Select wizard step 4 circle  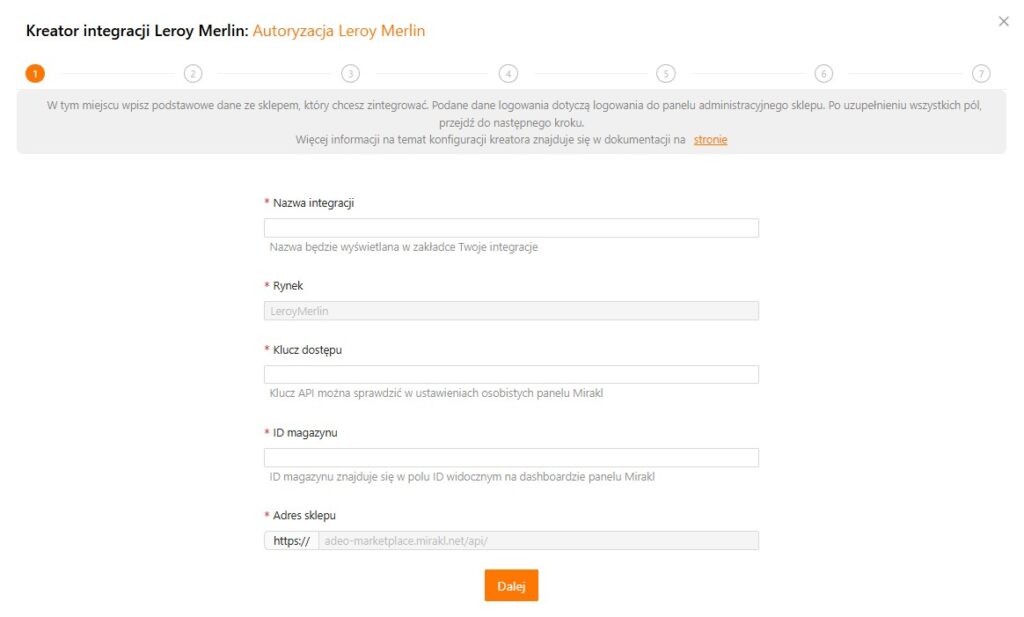point(508,73)
